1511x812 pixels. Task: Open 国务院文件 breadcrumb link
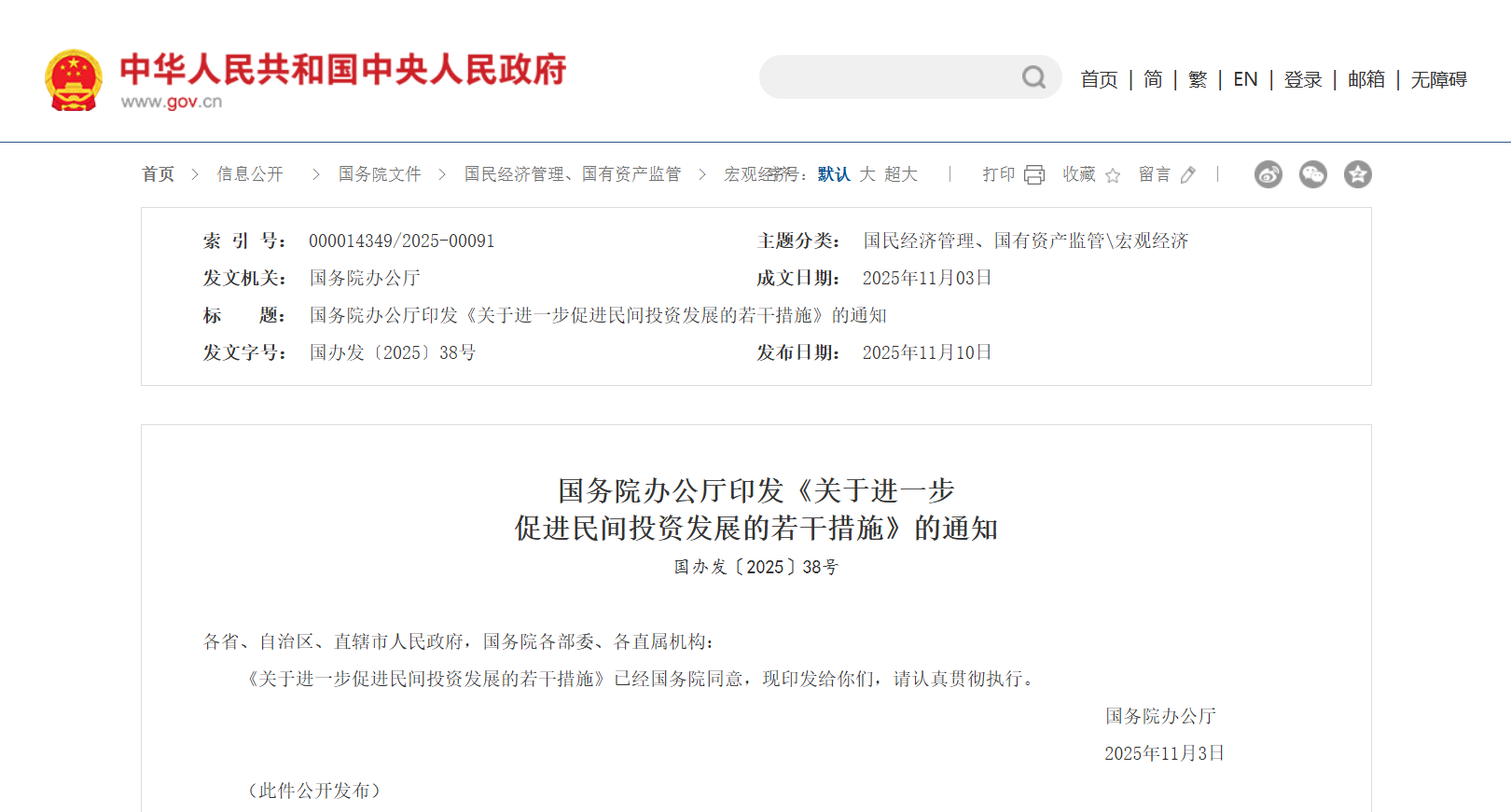pyautogui.click(x=380, y=174)
